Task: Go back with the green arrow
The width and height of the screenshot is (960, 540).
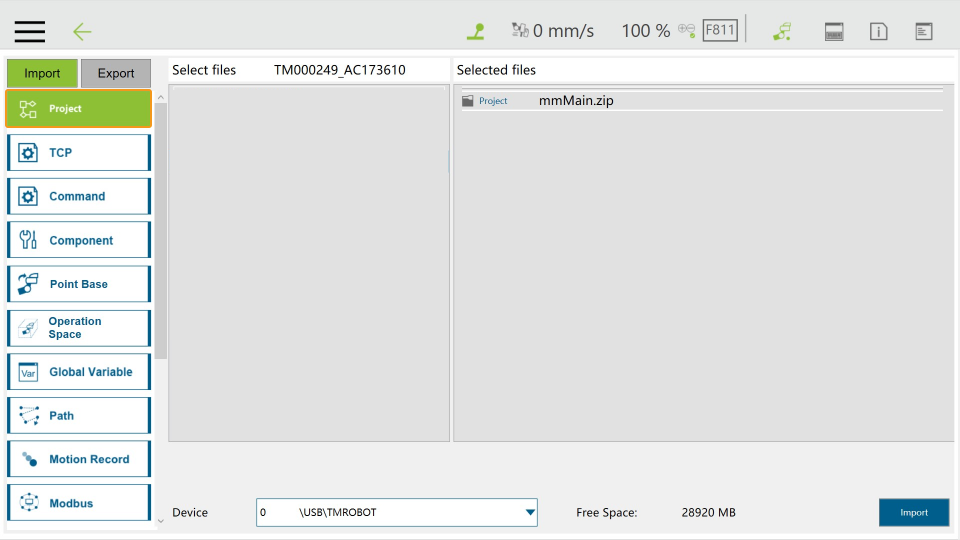Action: pyautogui.click(x=82, y=31)
